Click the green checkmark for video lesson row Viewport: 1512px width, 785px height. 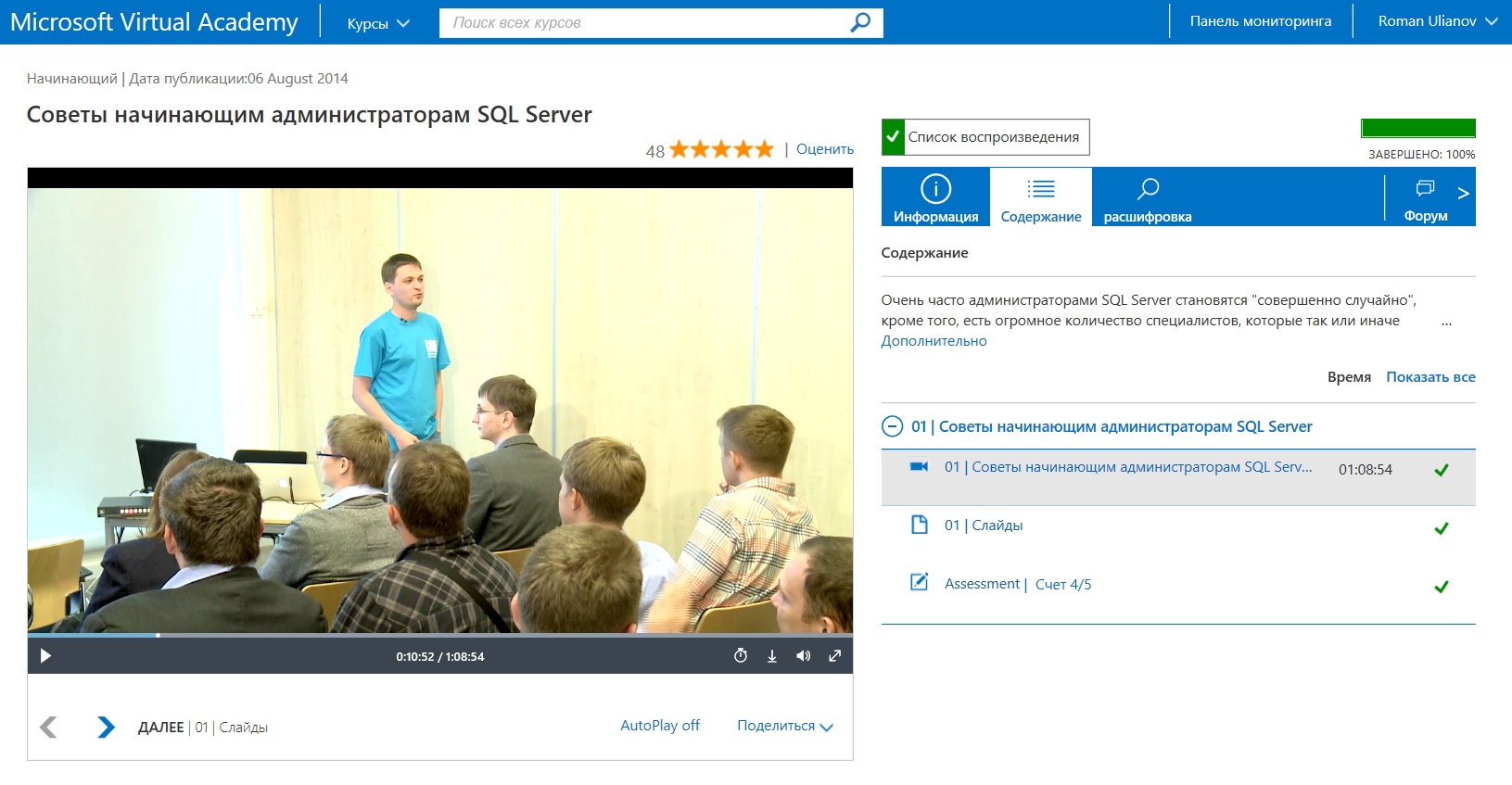pos(1442,470)
